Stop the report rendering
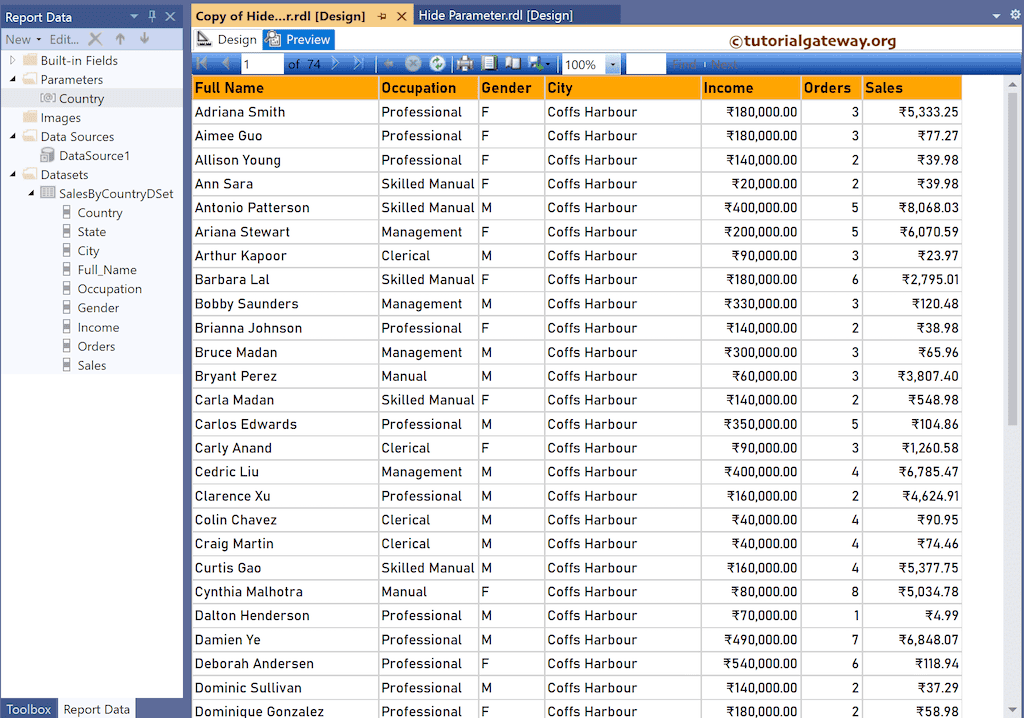The height and width of the screenshot is (718, 1024). pos(413,63)
